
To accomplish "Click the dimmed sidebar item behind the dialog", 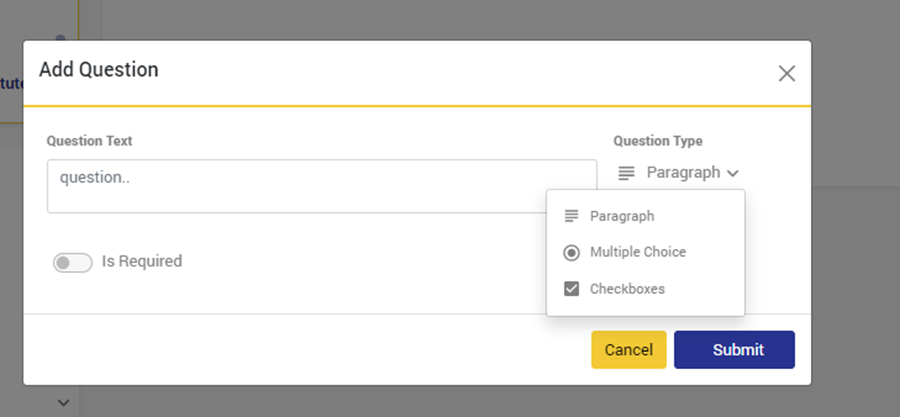I will [x=12, y=84].
